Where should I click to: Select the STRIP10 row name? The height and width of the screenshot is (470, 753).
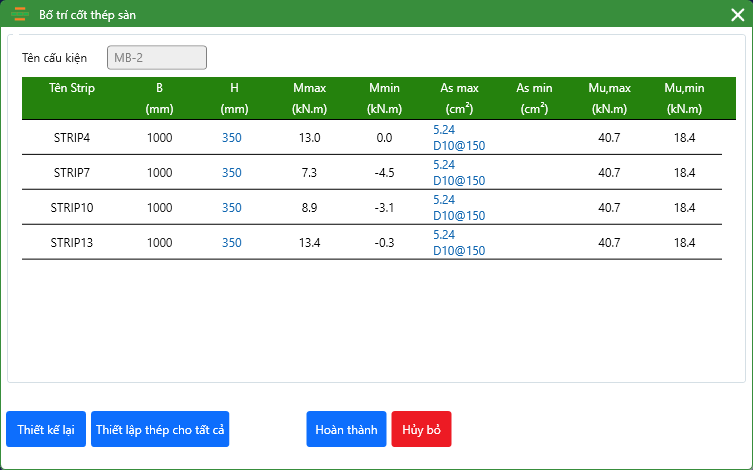pyautogui.click(x=72, y=208)
